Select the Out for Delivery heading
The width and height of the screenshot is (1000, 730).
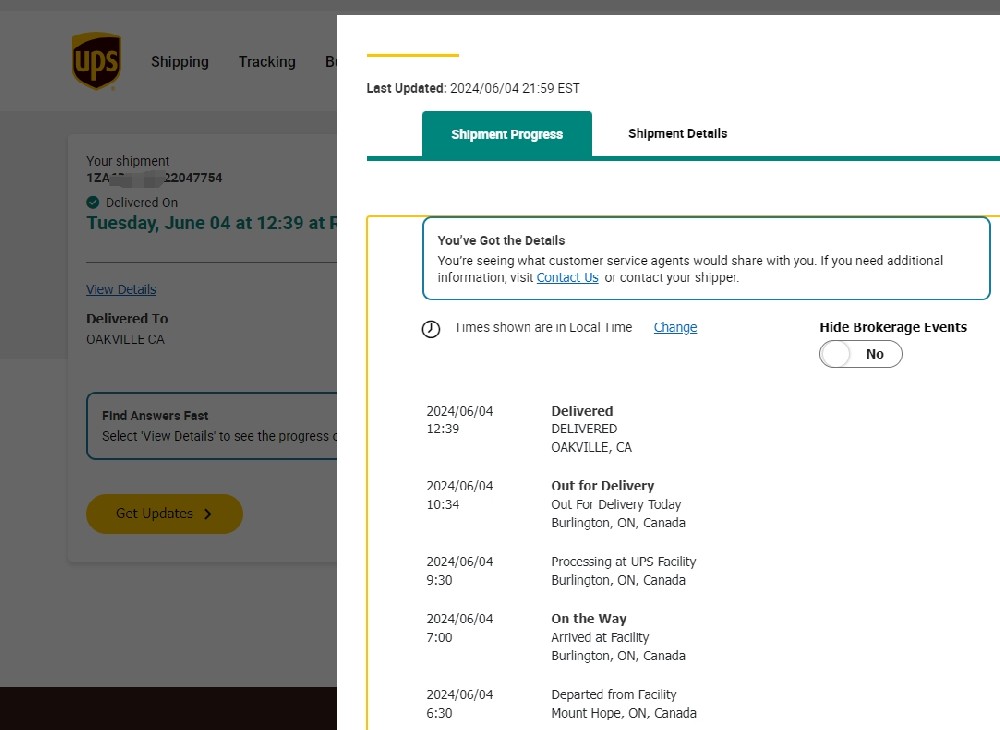click(x=603, y=486)
